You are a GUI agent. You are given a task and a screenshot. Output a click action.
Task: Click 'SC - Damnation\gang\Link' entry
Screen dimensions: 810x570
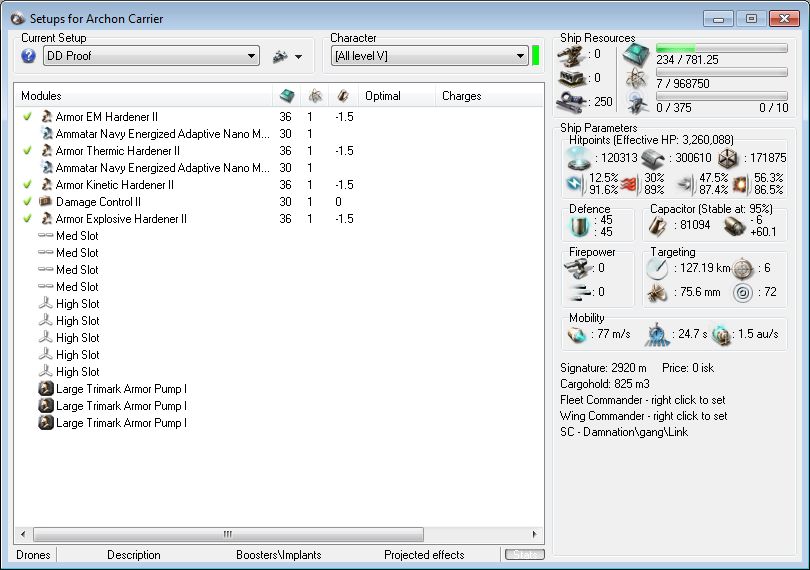[624, 432]
